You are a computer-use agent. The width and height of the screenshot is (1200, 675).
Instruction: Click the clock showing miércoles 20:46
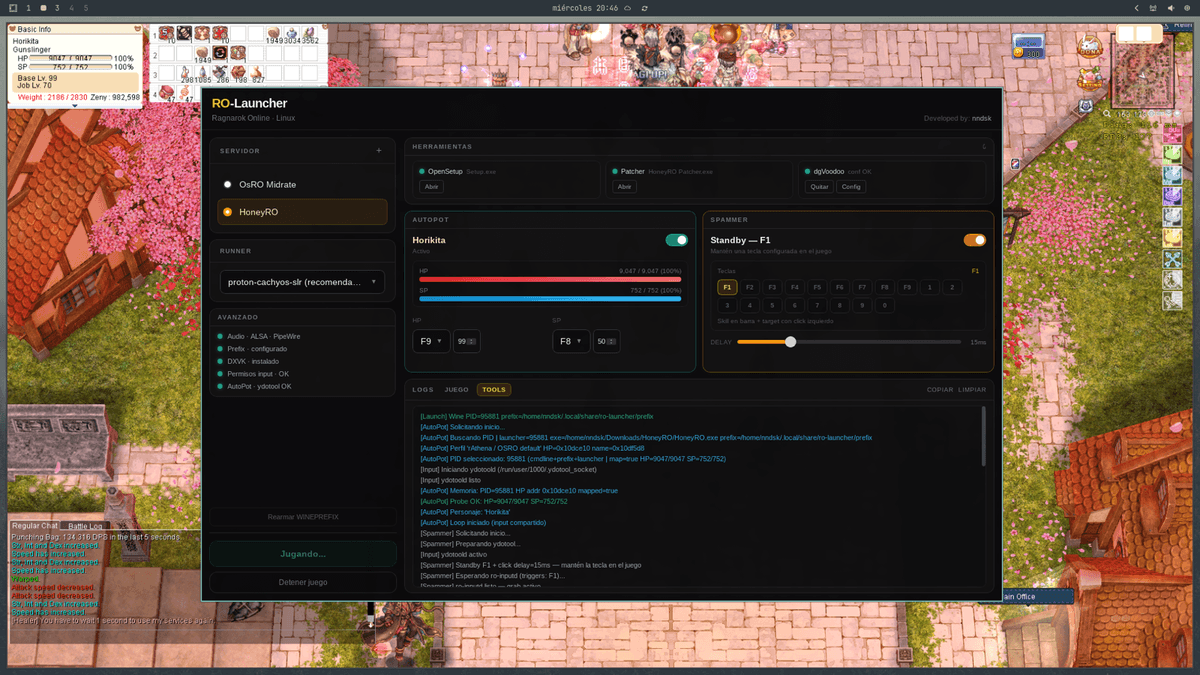[x=584, y=8]
